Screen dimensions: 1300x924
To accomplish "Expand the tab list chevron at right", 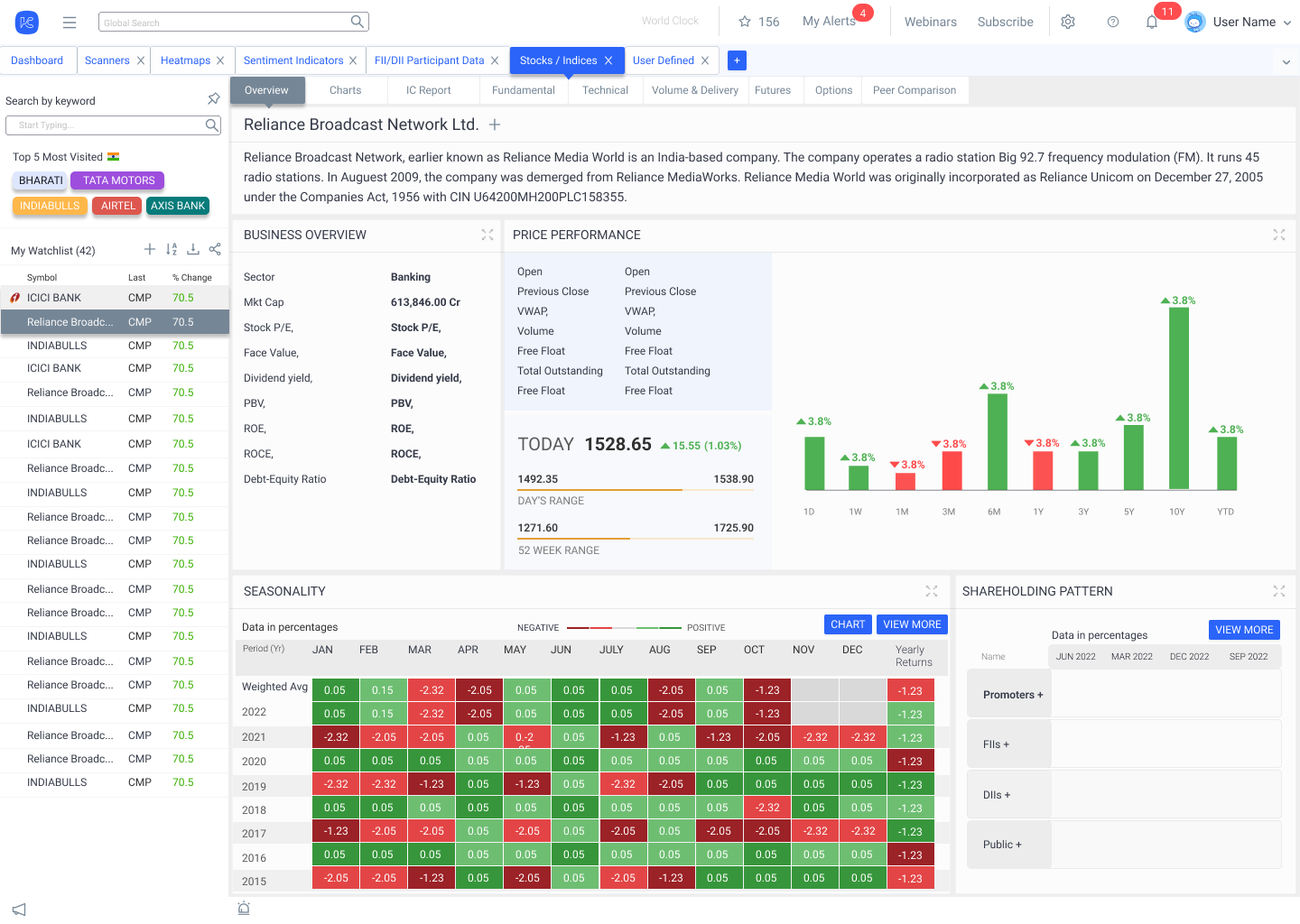I will [1286, 62].
